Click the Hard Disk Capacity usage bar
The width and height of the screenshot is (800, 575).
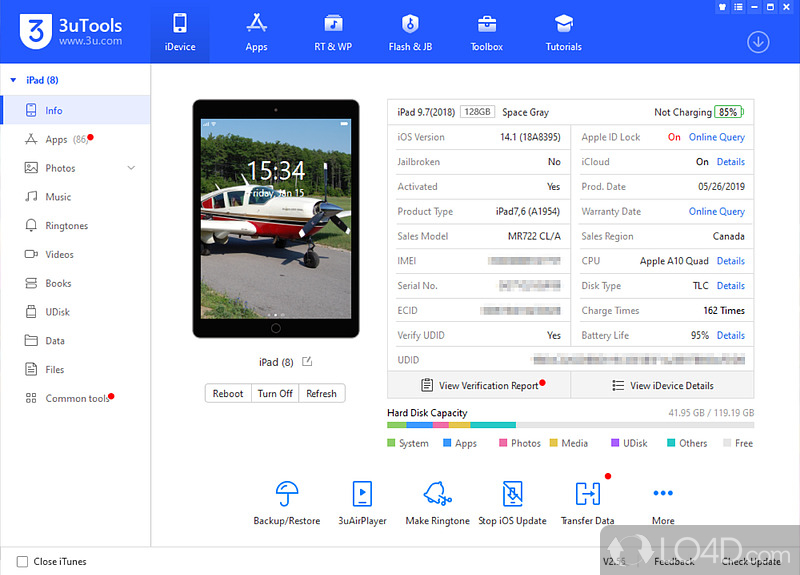click(570, 425)
